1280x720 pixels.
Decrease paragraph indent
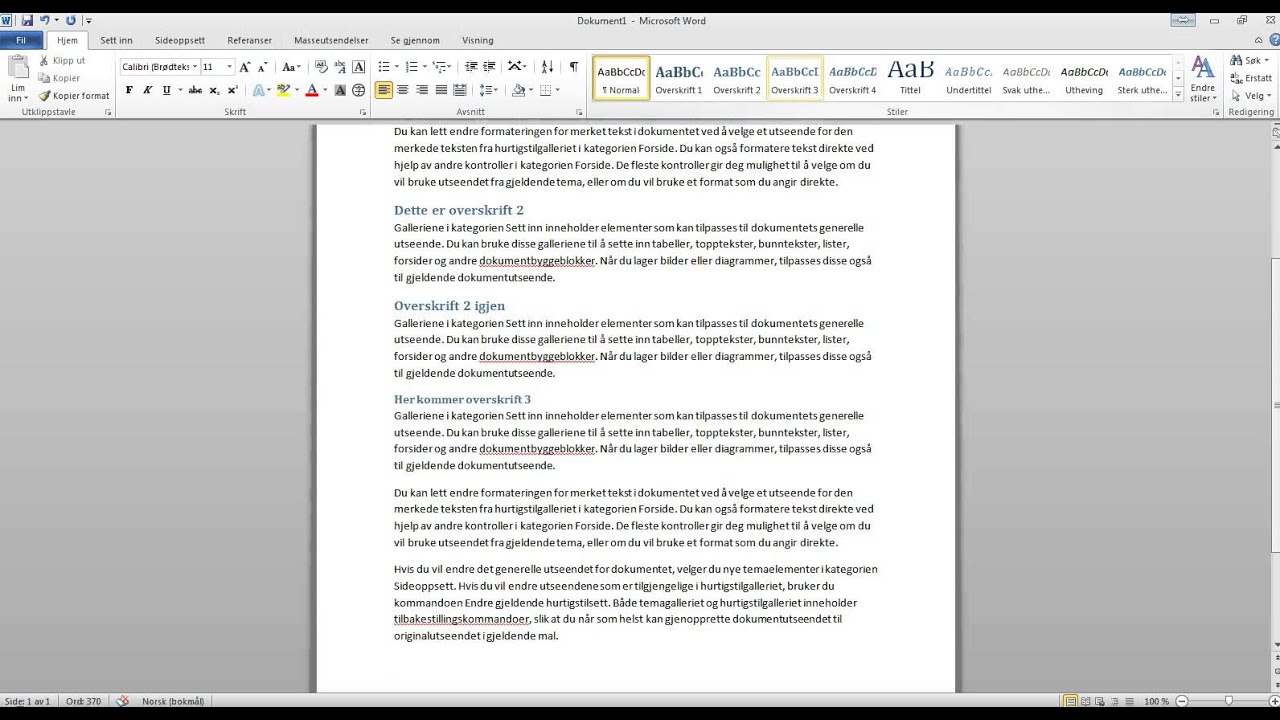[x=470, y=67]
